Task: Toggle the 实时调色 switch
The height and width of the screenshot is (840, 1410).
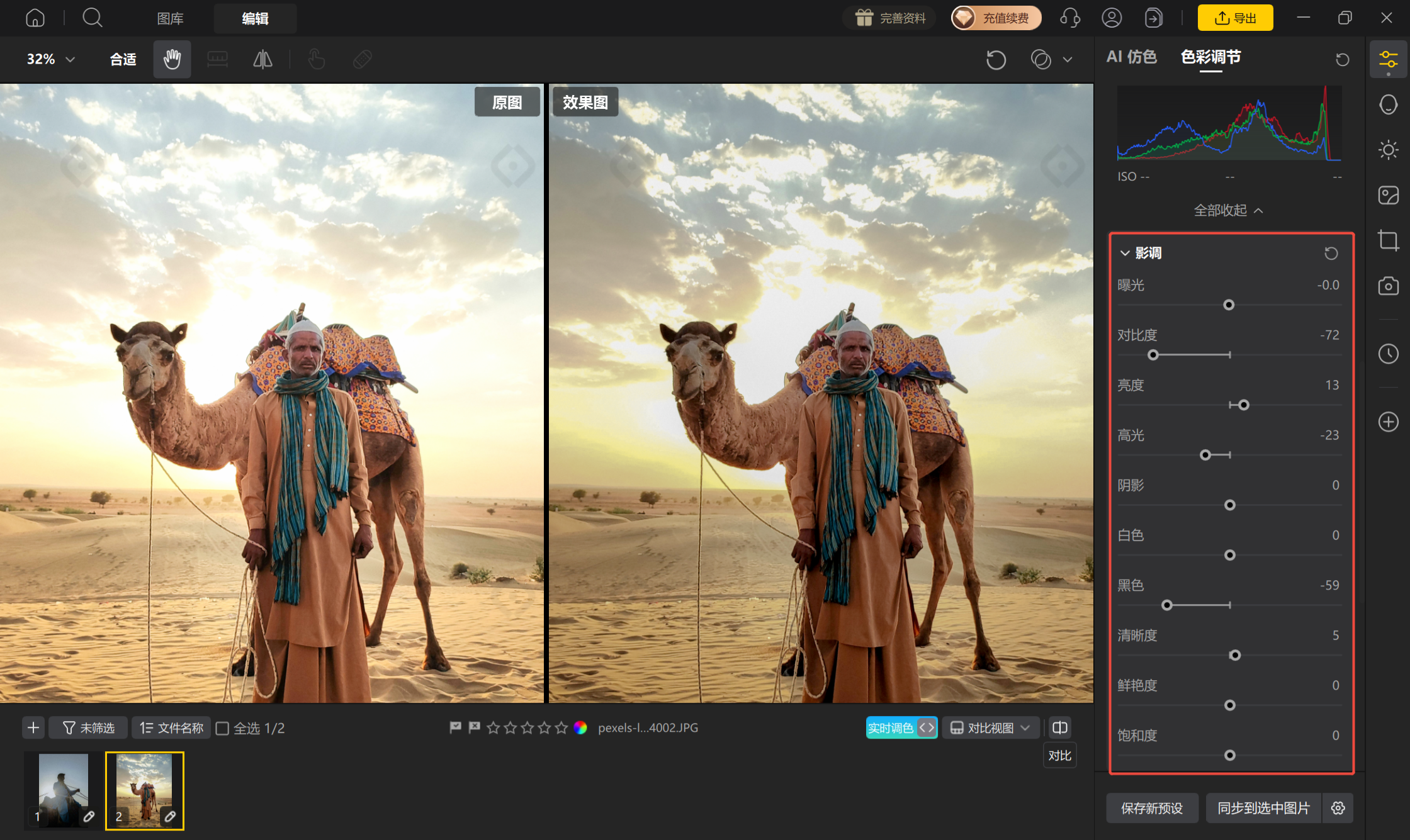Action: coord(901,728)
